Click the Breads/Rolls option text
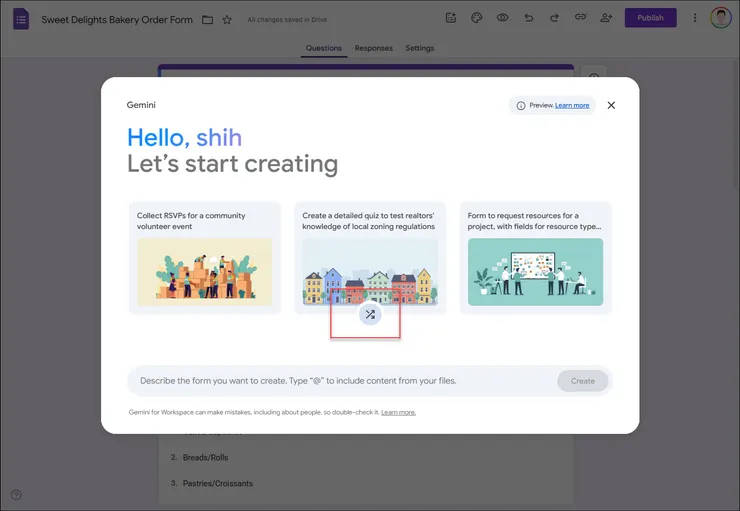740x511 pixels. pyautogui.click(x=205, y=457)
